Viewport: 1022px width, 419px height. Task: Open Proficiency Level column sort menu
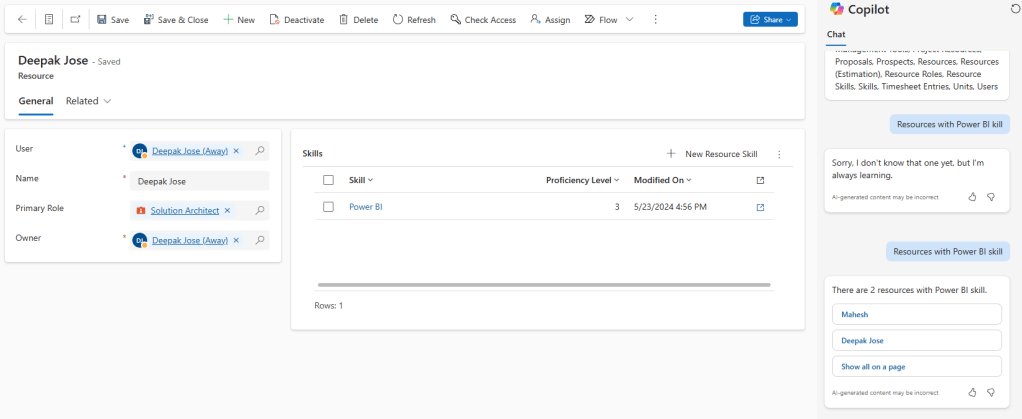pos(616,180)
